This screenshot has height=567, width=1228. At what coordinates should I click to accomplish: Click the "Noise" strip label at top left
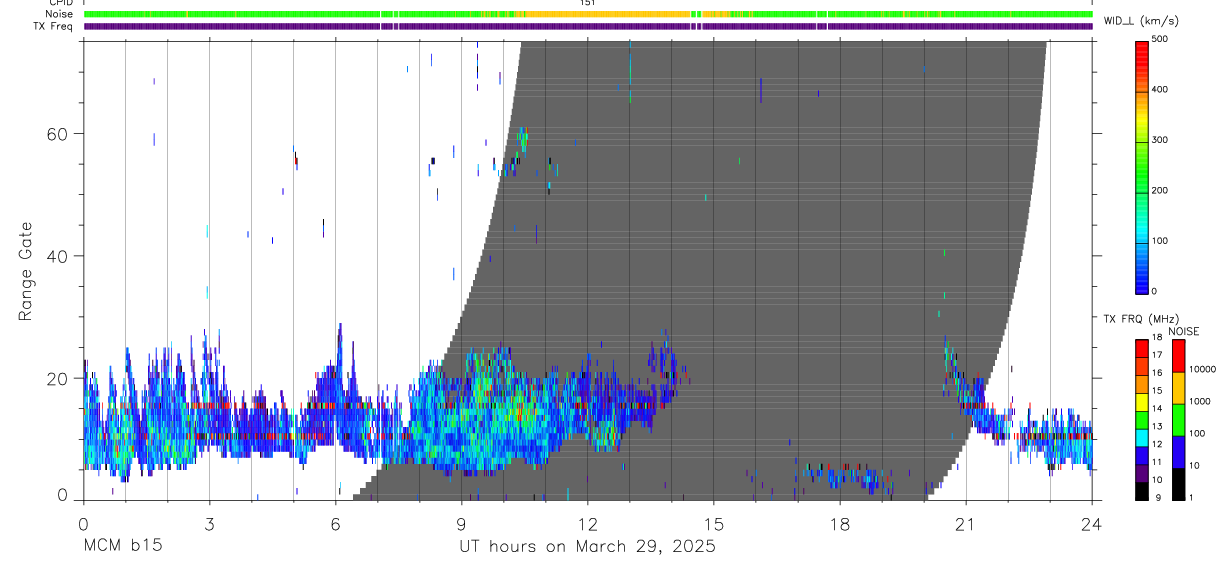tap(59, 14)
